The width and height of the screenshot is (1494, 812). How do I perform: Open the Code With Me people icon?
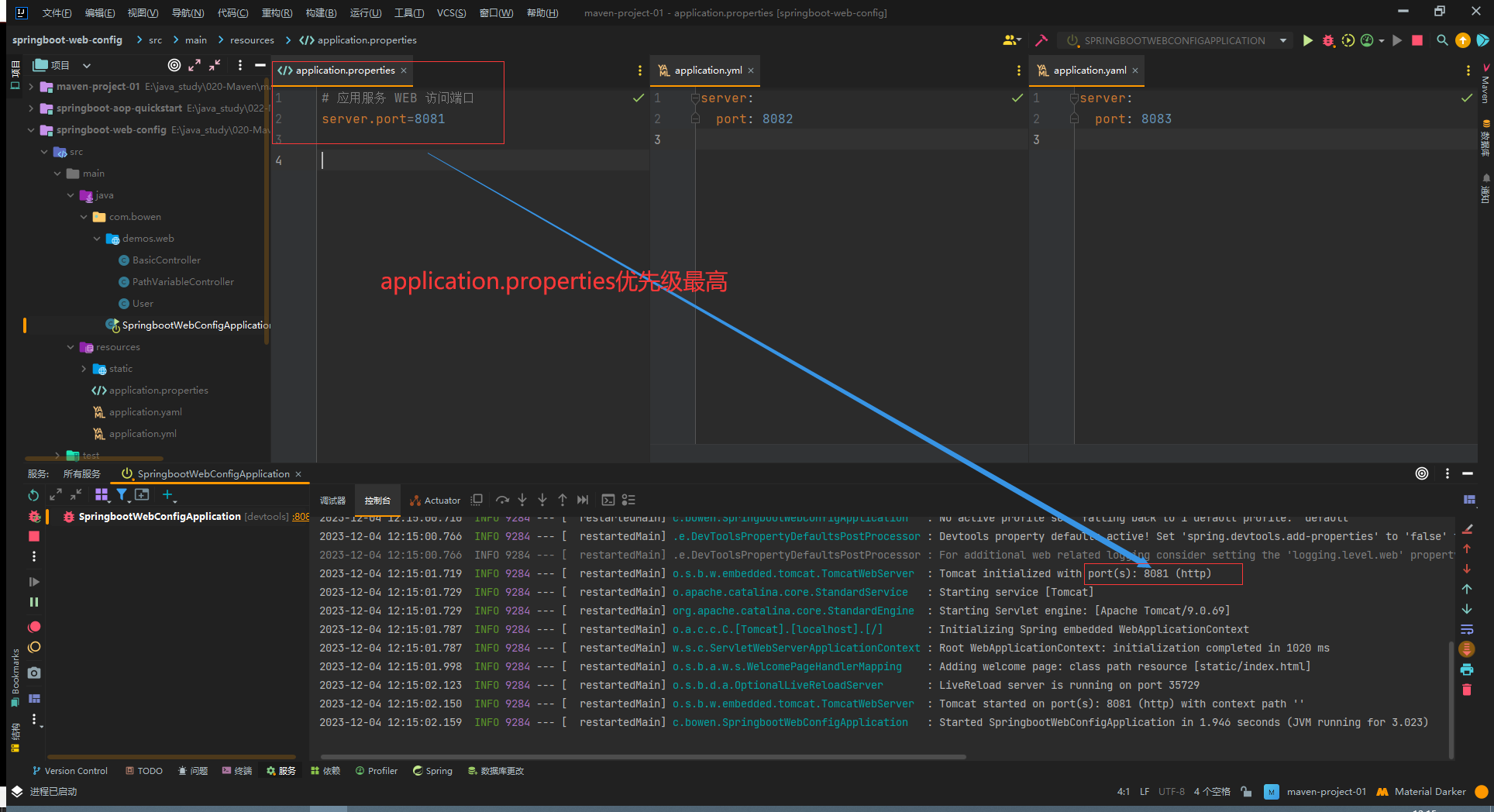click(x=1011, y=40)
